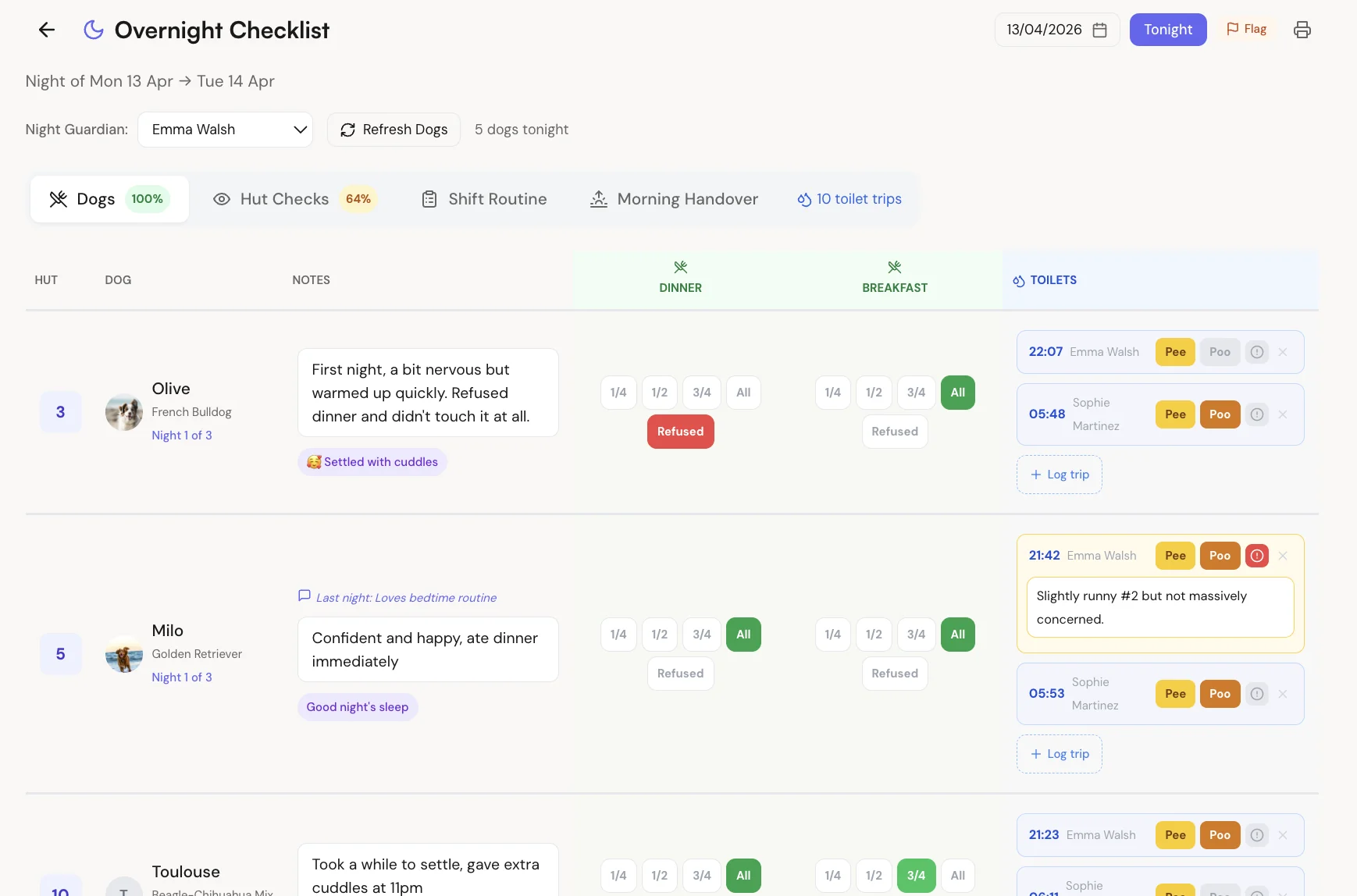
Task: Log a toilet trip for Milo
Action: click(x=1060, y=754)
